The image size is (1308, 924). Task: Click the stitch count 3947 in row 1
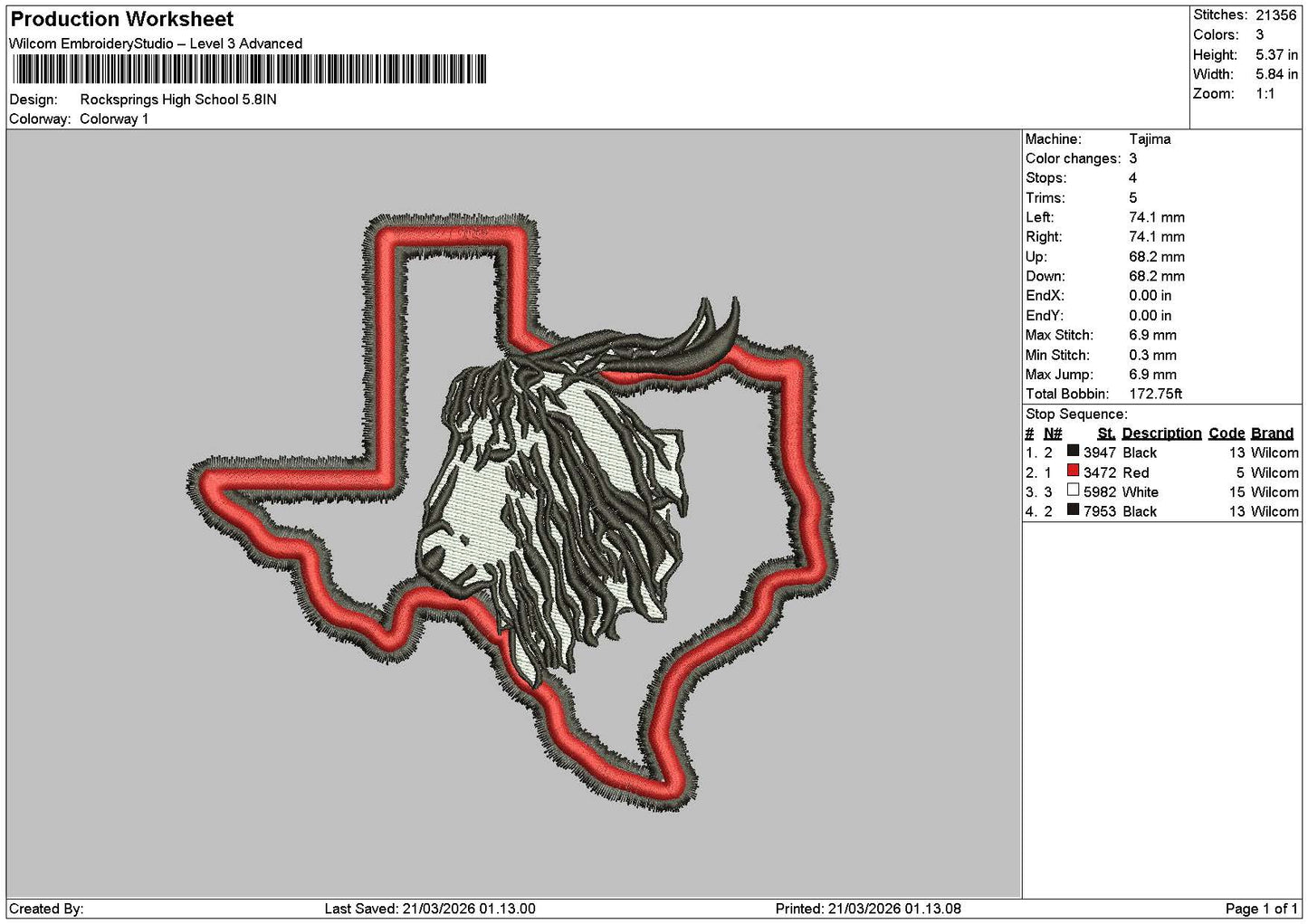1100,452
